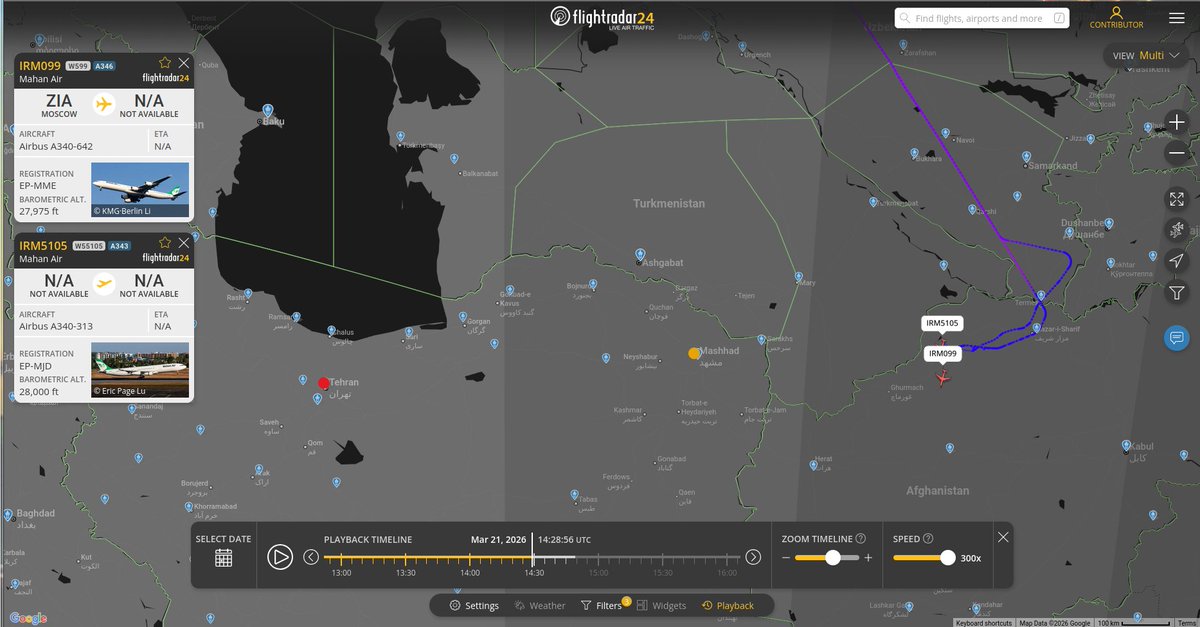Open the IRM5105 aircraft photo thumbnail
Screen dimensions: 1200x627
point(140,370)
